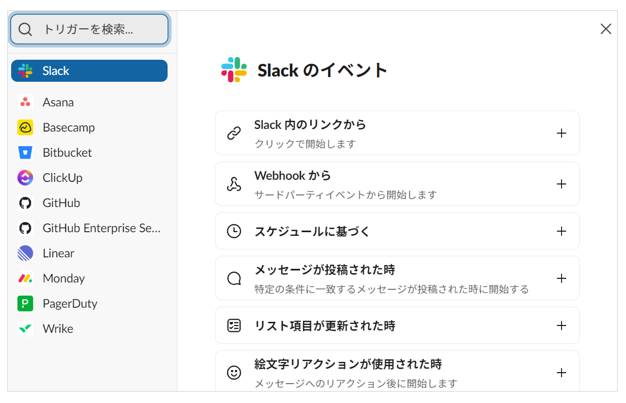Add メッセージが投稿された時 with plus icon
The height and width of the screenshot is (403, 626).
point(561,278)
